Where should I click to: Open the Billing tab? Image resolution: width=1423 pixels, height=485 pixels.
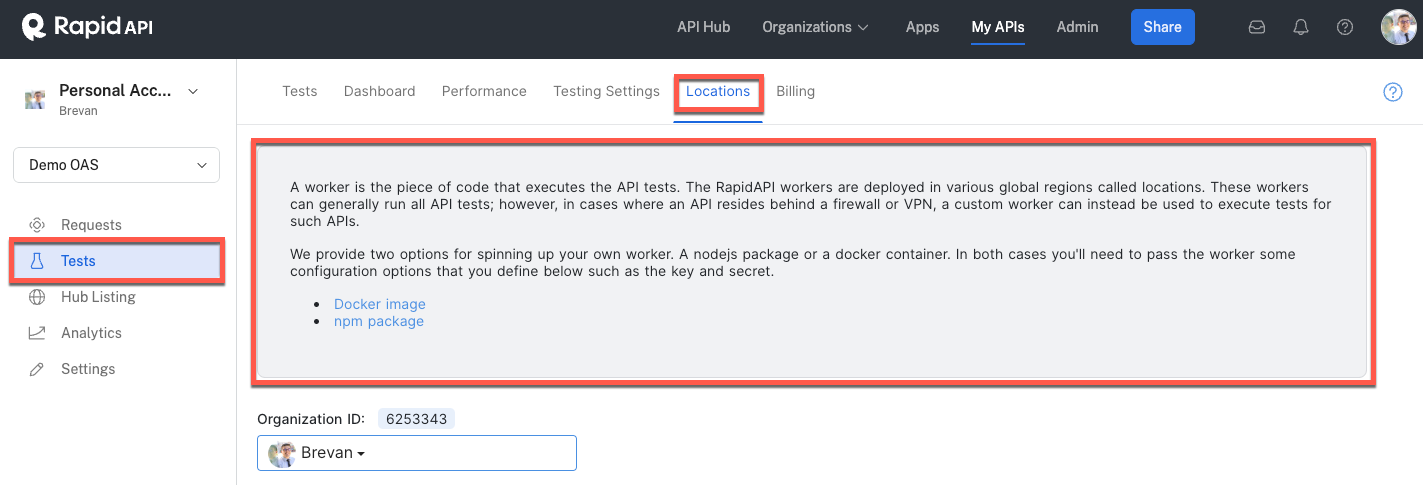coord(796,91)
